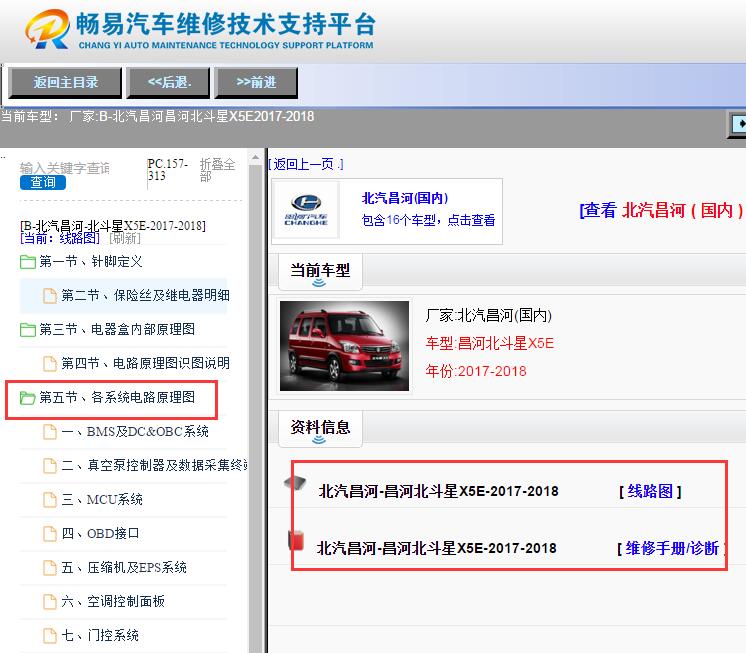The width and height of the screenshot is (746, 653).
Task: Click 查看 北汽昌河（国内） link at right
Action: 661,210
